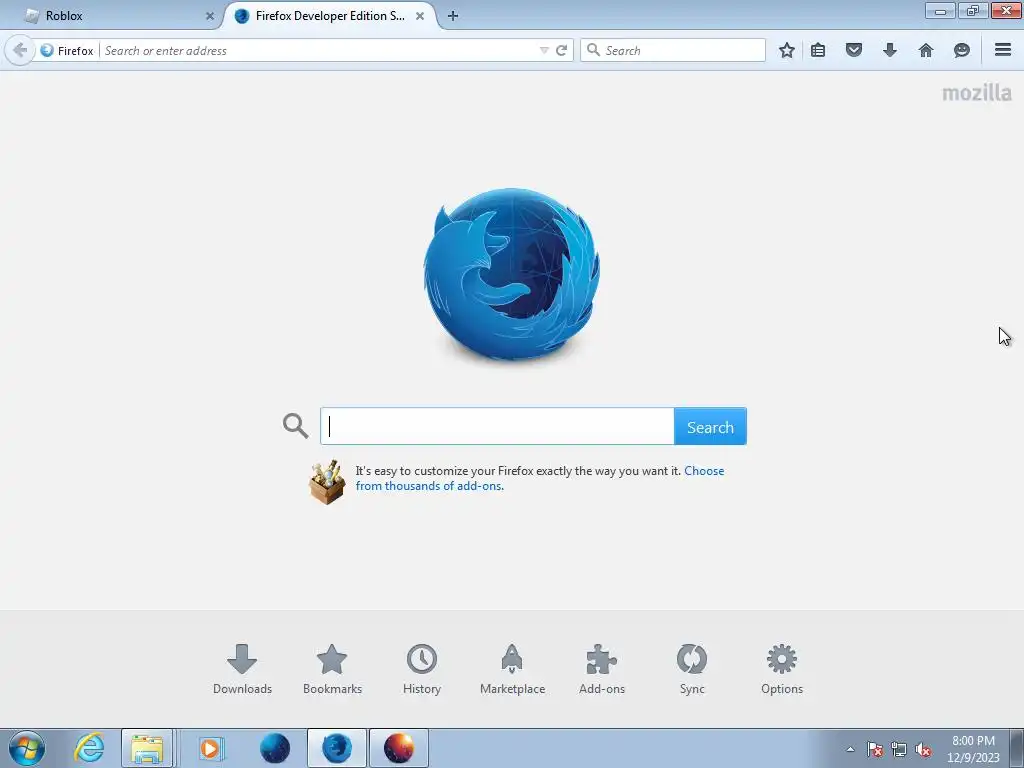This screenshot has width=1024, height=768.
Task: Click the Firefox identity icon in address bar
Action: 47,50
